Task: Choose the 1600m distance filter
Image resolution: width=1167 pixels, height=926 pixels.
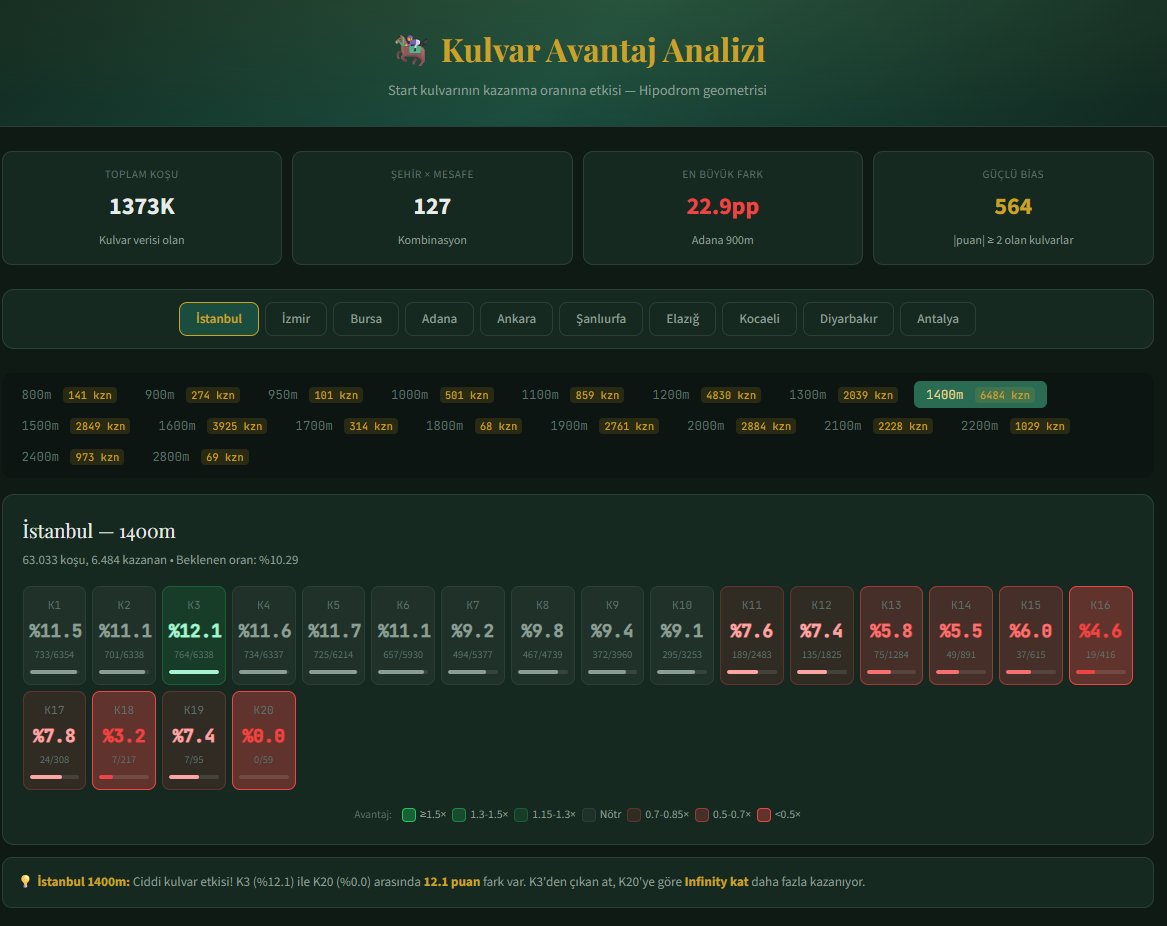Action: (212, 426)
